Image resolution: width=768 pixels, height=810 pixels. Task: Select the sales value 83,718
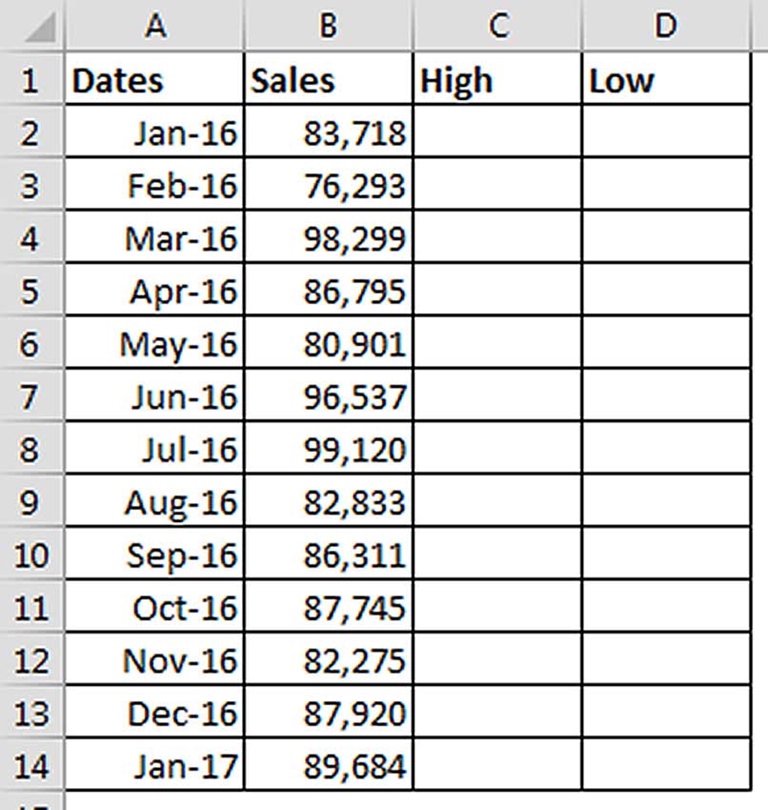(x=330, y=131)
